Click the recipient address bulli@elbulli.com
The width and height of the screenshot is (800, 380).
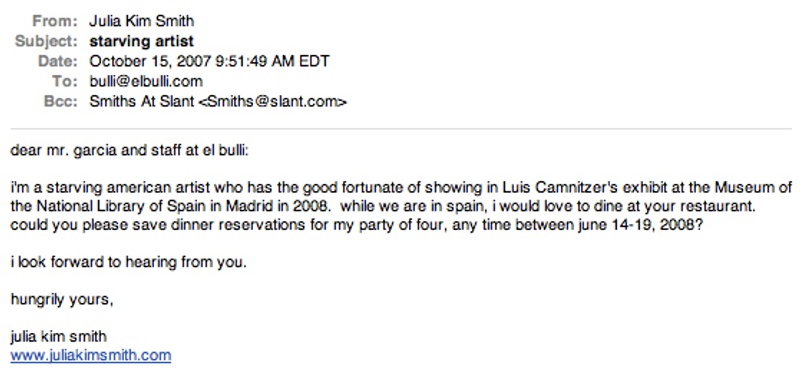pos(146,81)
